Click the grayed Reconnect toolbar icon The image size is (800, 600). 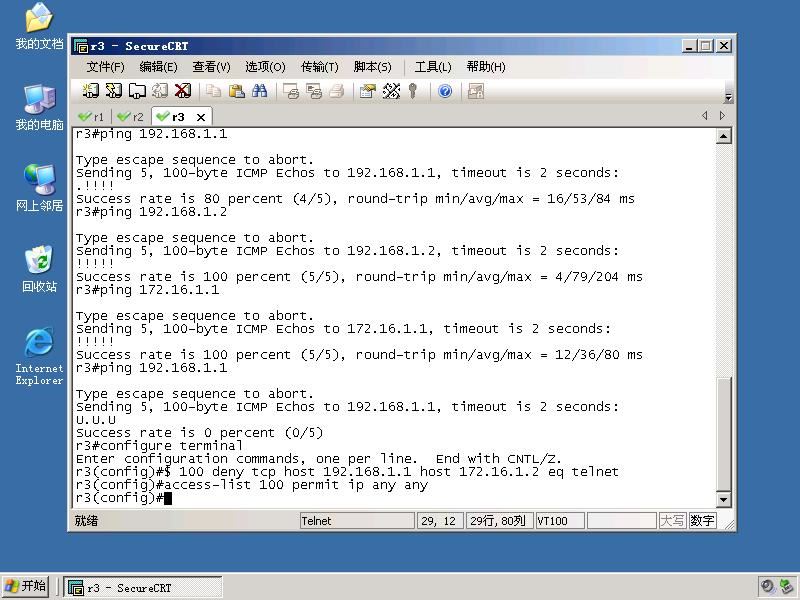click(160, 91)
